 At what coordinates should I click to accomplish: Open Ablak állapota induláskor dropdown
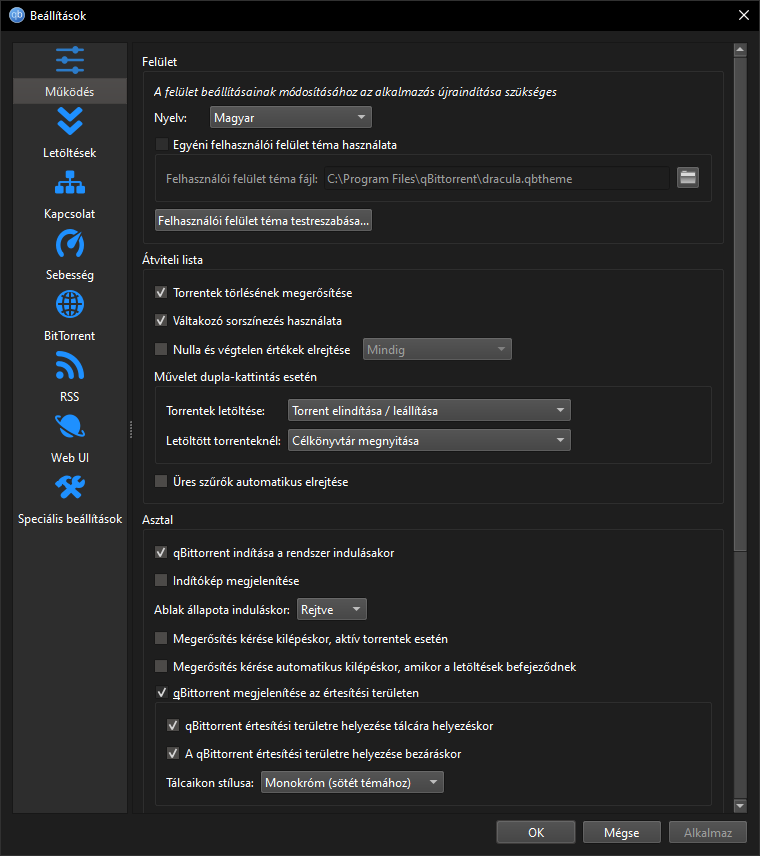[x=331, y=609]
